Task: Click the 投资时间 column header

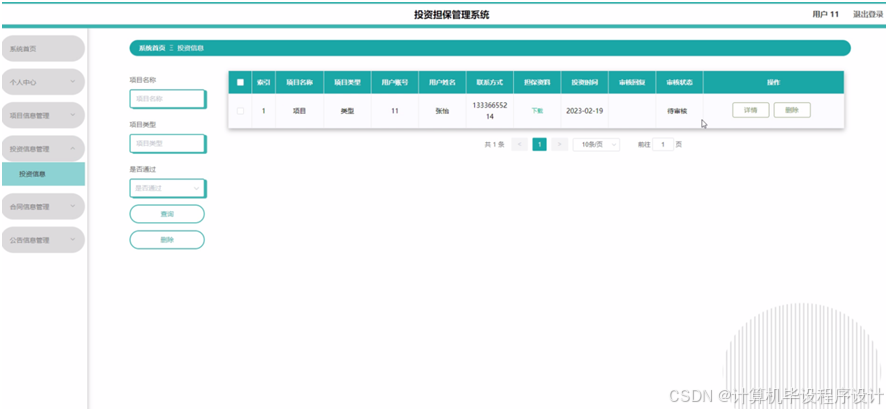Action: [584, 82]
